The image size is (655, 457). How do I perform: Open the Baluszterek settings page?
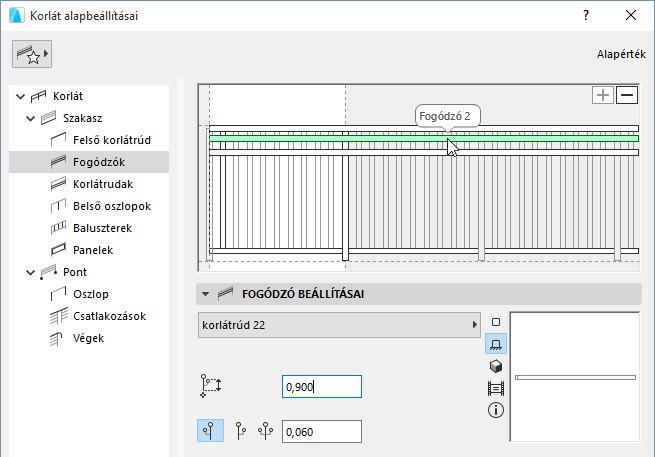point(89,228)
